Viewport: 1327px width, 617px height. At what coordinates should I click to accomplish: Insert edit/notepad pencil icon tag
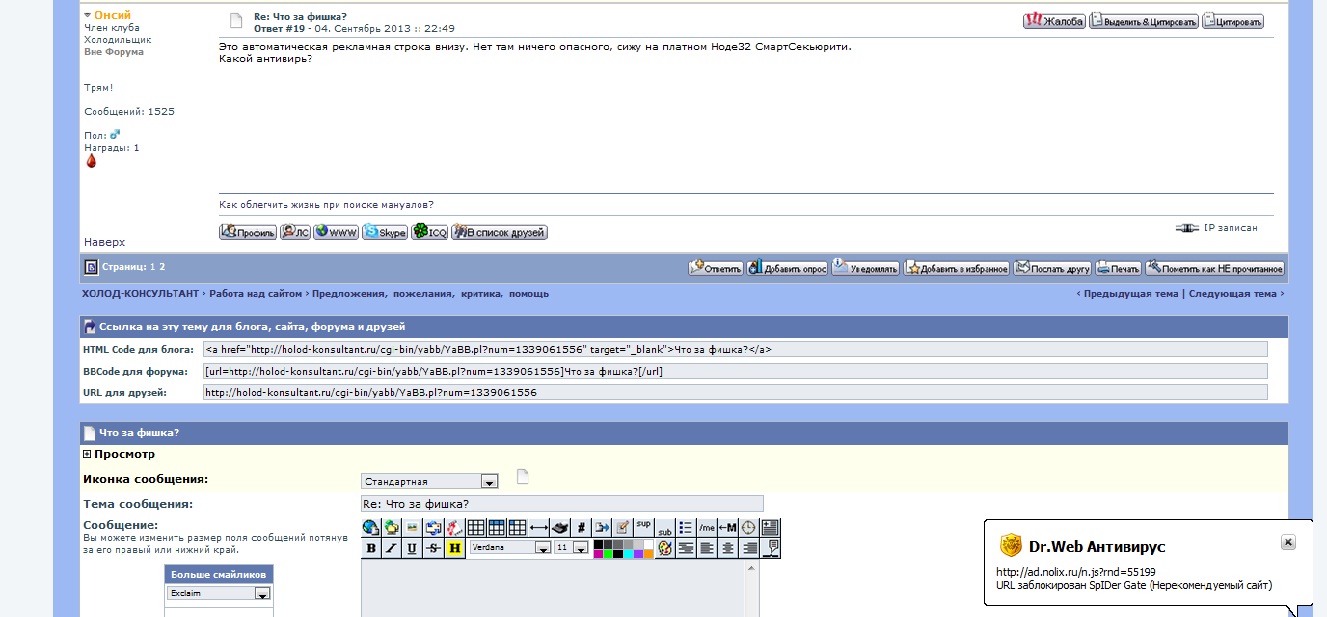pos(622,527)
